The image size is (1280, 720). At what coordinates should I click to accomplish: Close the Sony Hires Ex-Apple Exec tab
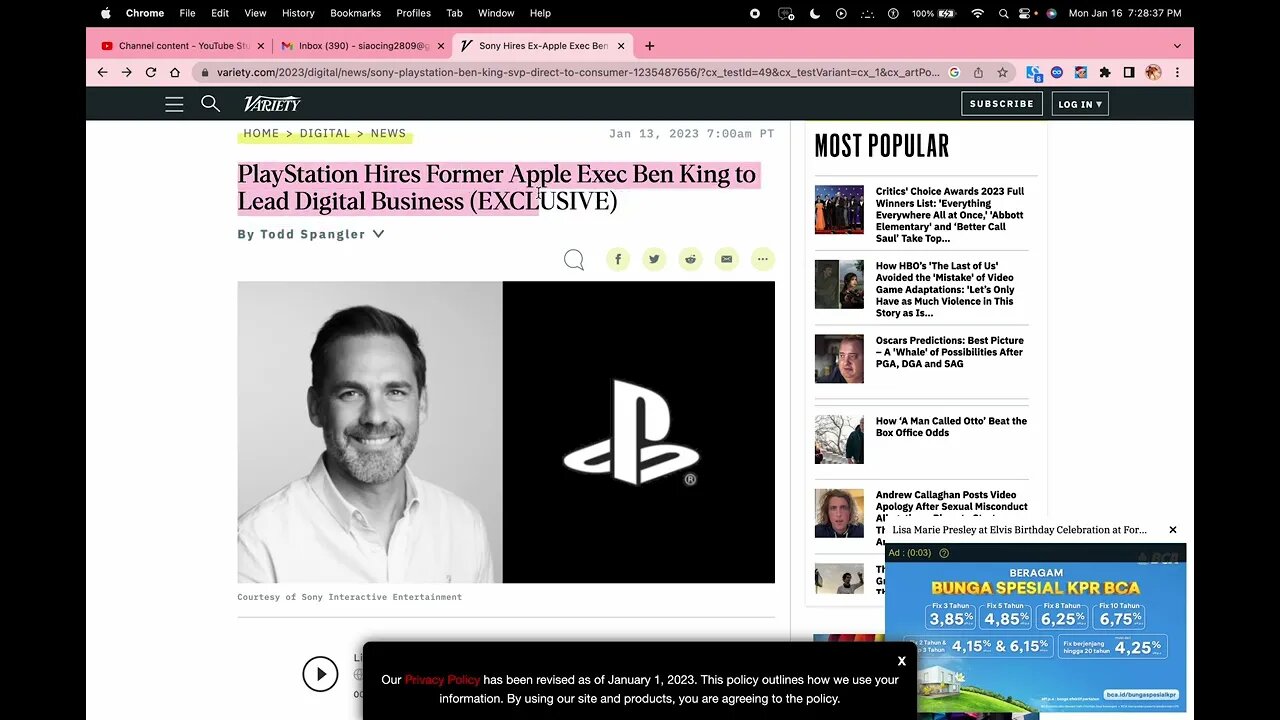(621, 46)
